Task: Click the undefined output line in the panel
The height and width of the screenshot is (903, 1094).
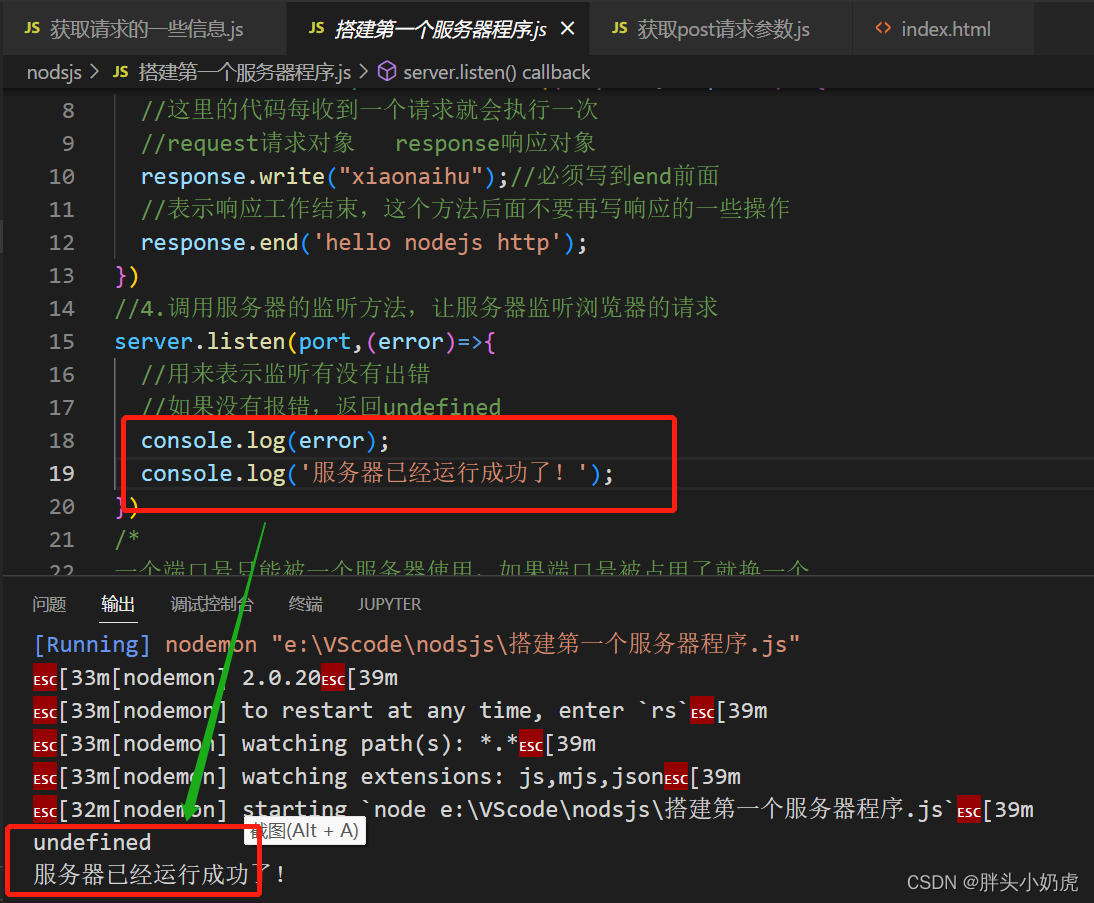Action: click(92, 842)
